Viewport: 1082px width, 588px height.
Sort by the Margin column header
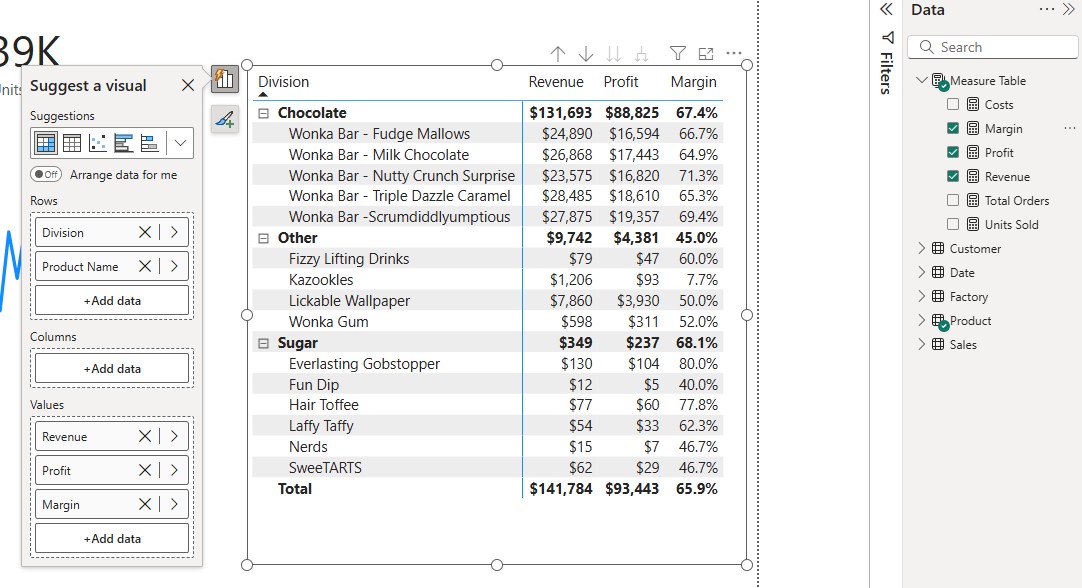694,81
